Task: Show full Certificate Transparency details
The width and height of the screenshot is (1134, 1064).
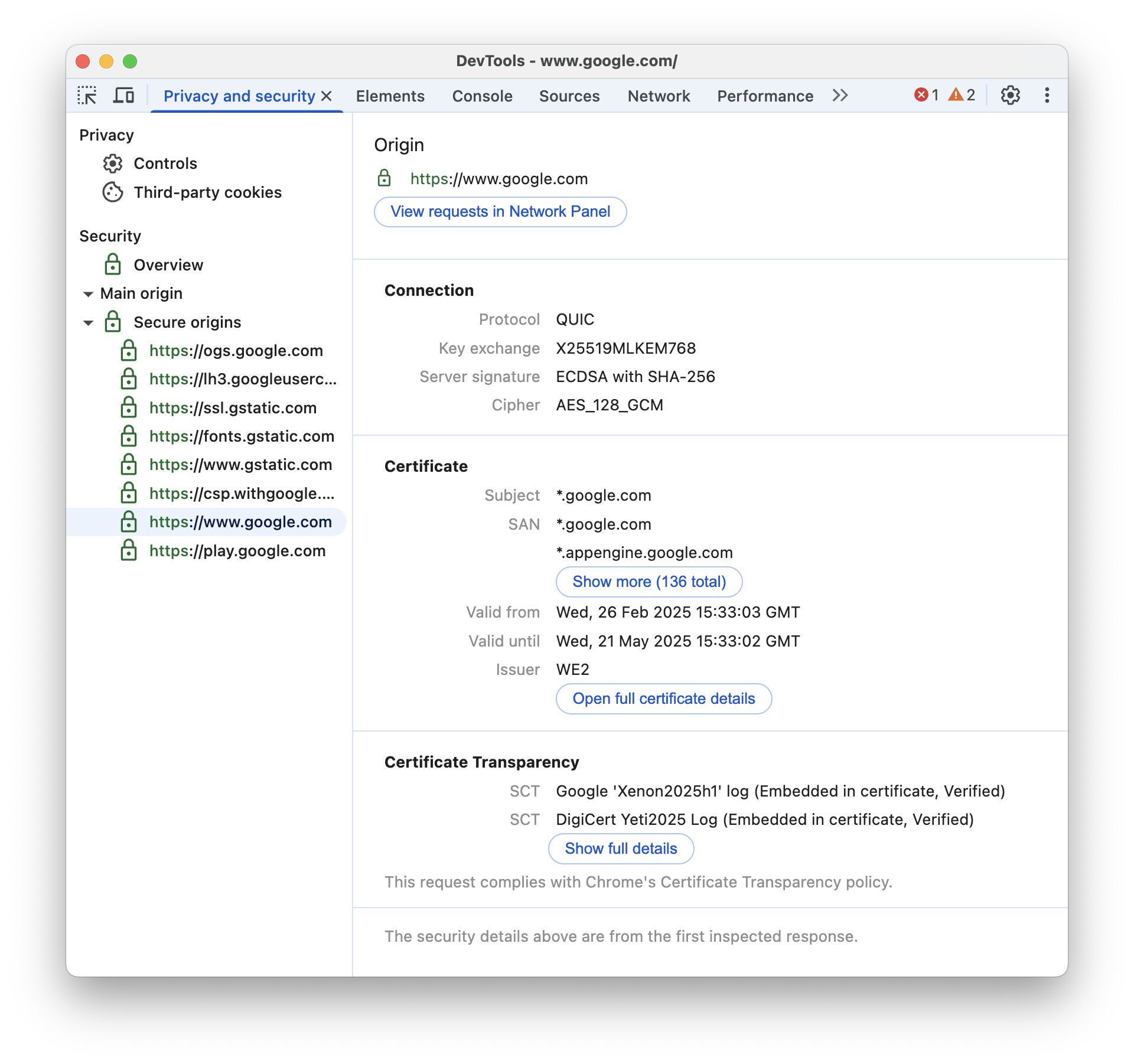Action: pos(620,848)
